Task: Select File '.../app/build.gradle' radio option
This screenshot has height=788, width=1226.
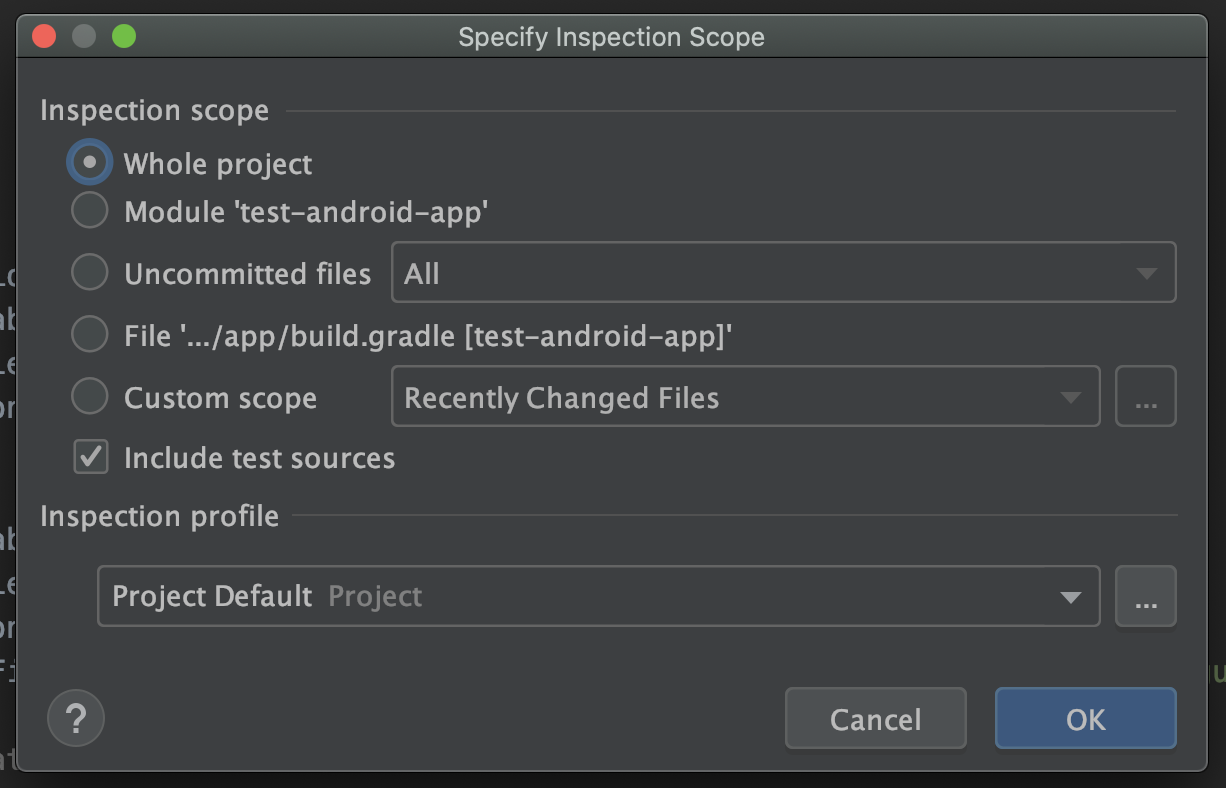Action: tap(90, 335)
